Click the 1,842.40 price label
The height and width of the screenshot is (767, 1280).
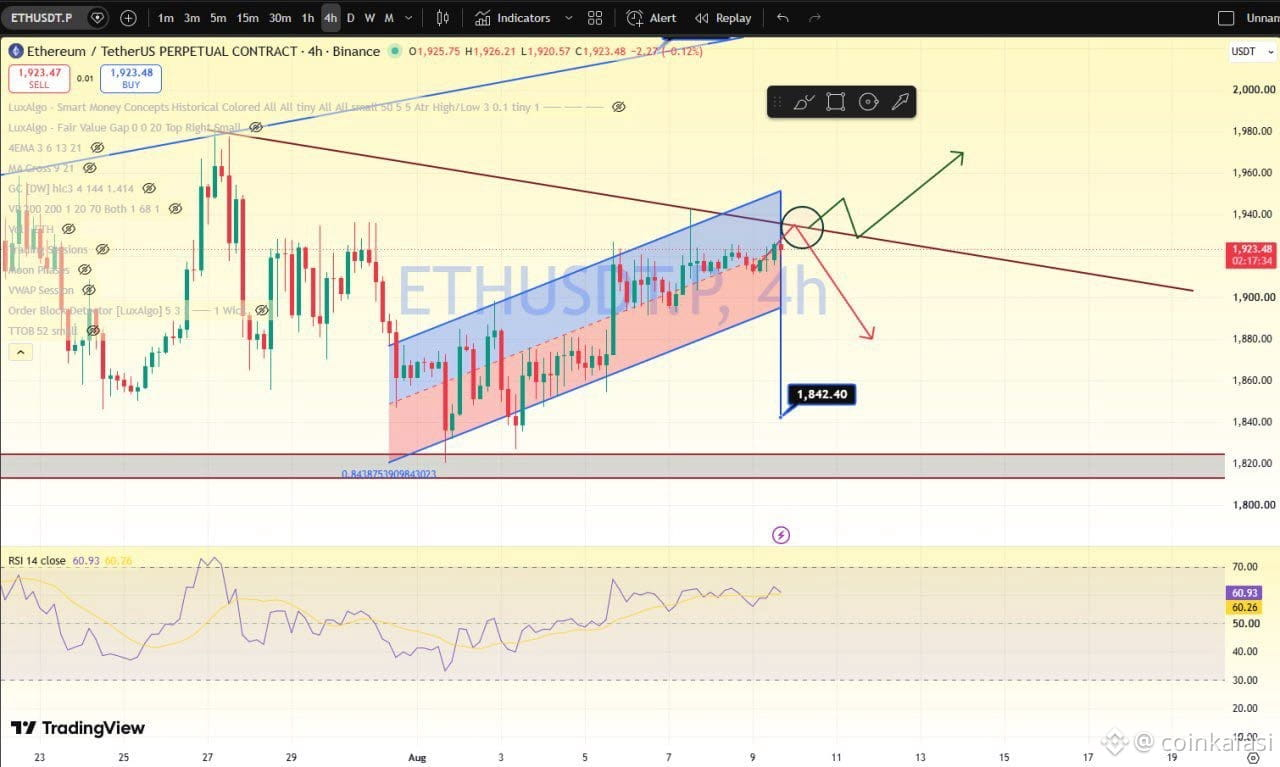click(821, 394)
